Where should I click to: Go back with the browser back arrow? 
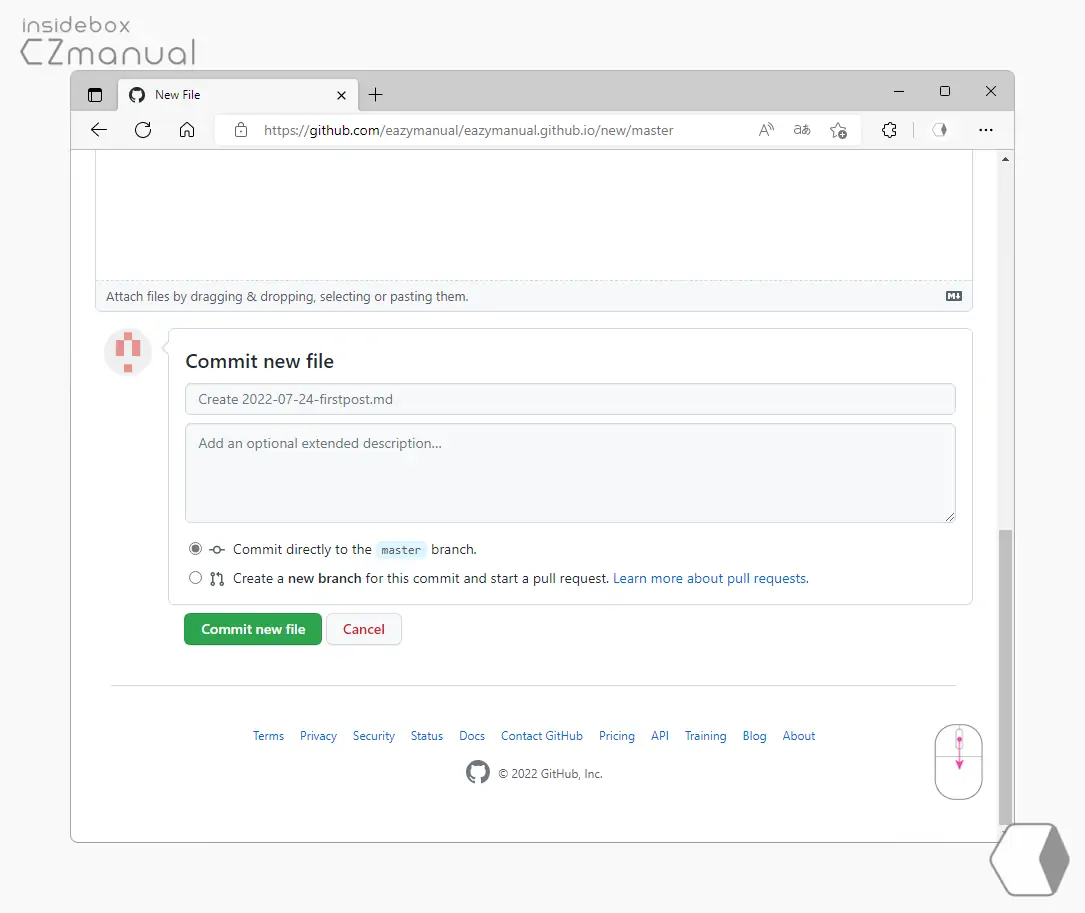point(99,129)
